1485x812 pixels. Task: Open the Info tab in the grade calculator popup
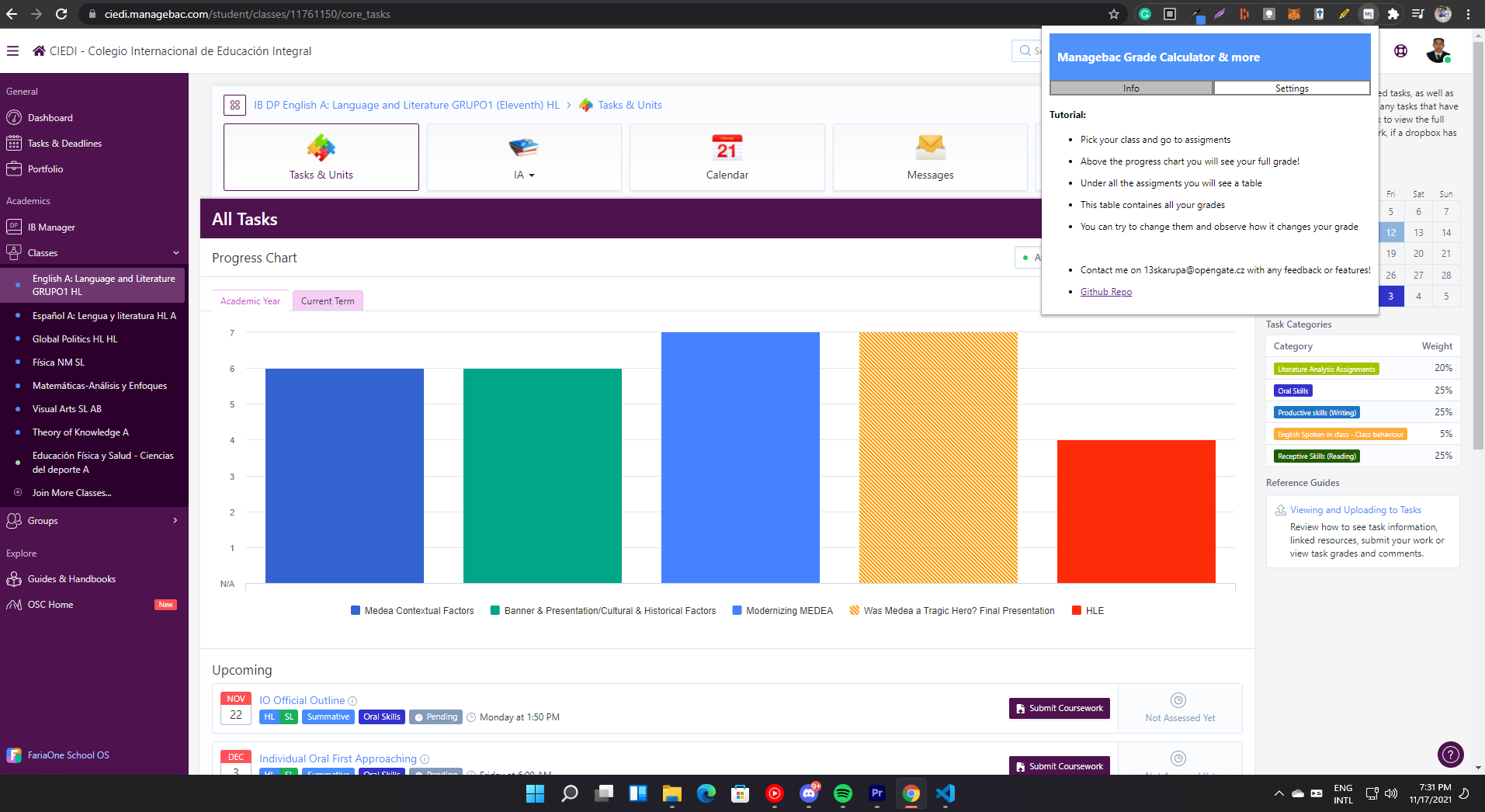click(1130, 88)
